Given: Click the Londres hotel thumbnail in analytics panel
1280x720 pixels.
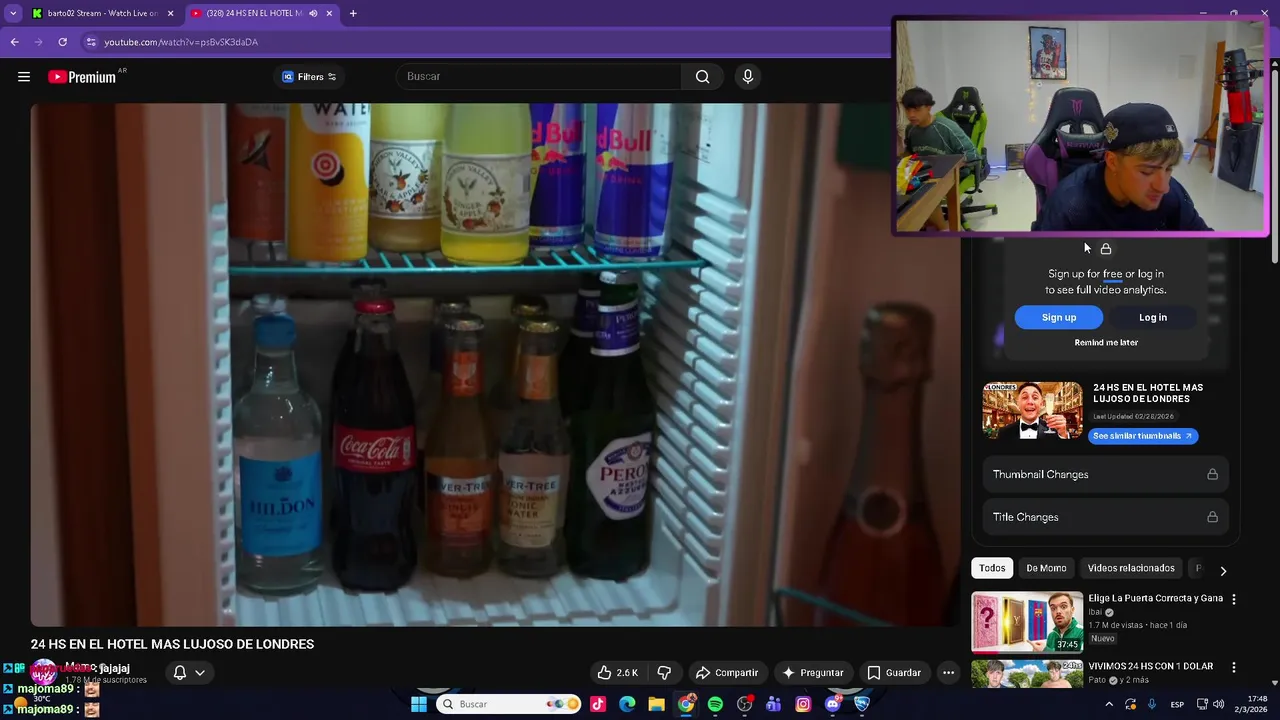Looking at the screenshot, I should point(1032,410).
